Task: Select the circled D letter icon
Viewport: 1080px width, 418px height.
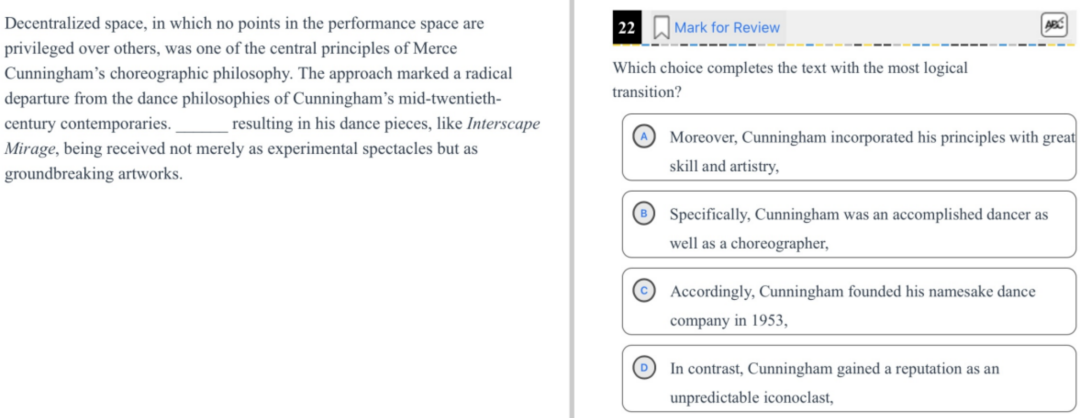Action: pyautogui.click(x=645, y=368)
